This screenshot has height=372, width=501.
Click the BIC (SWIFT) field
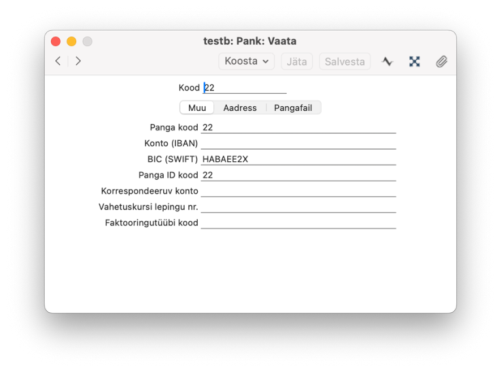point(298,159)
